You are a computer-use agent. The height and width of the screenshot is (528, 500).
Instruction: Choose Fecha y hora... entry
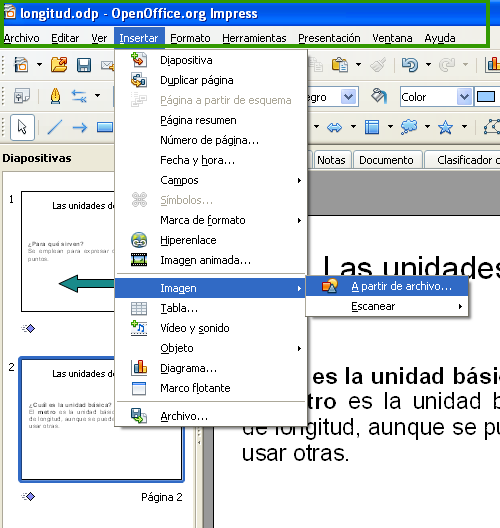[x=211, y=160]
